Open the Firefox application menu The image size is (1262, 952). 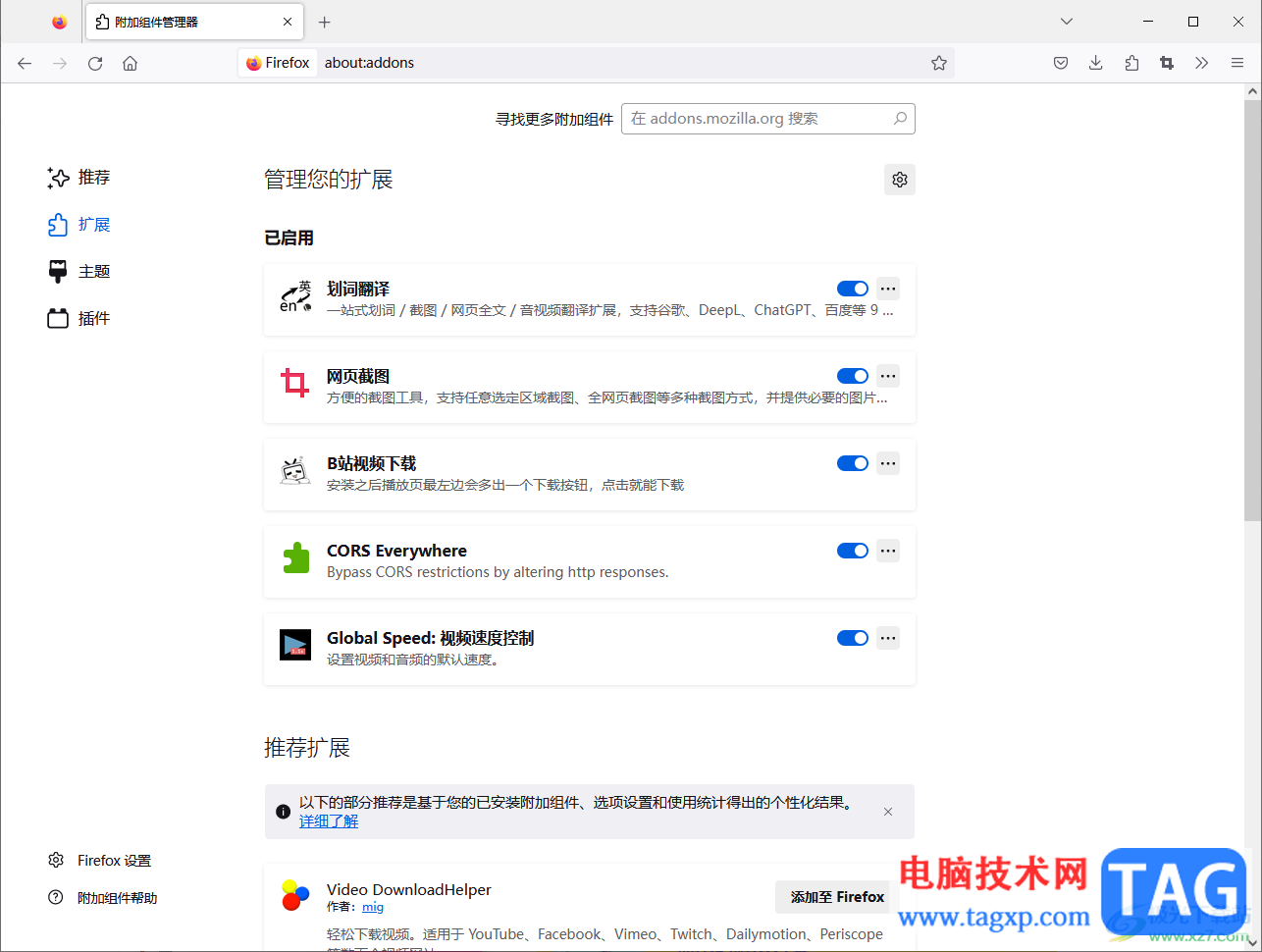pyautogui.click(x=1237, y=63)
